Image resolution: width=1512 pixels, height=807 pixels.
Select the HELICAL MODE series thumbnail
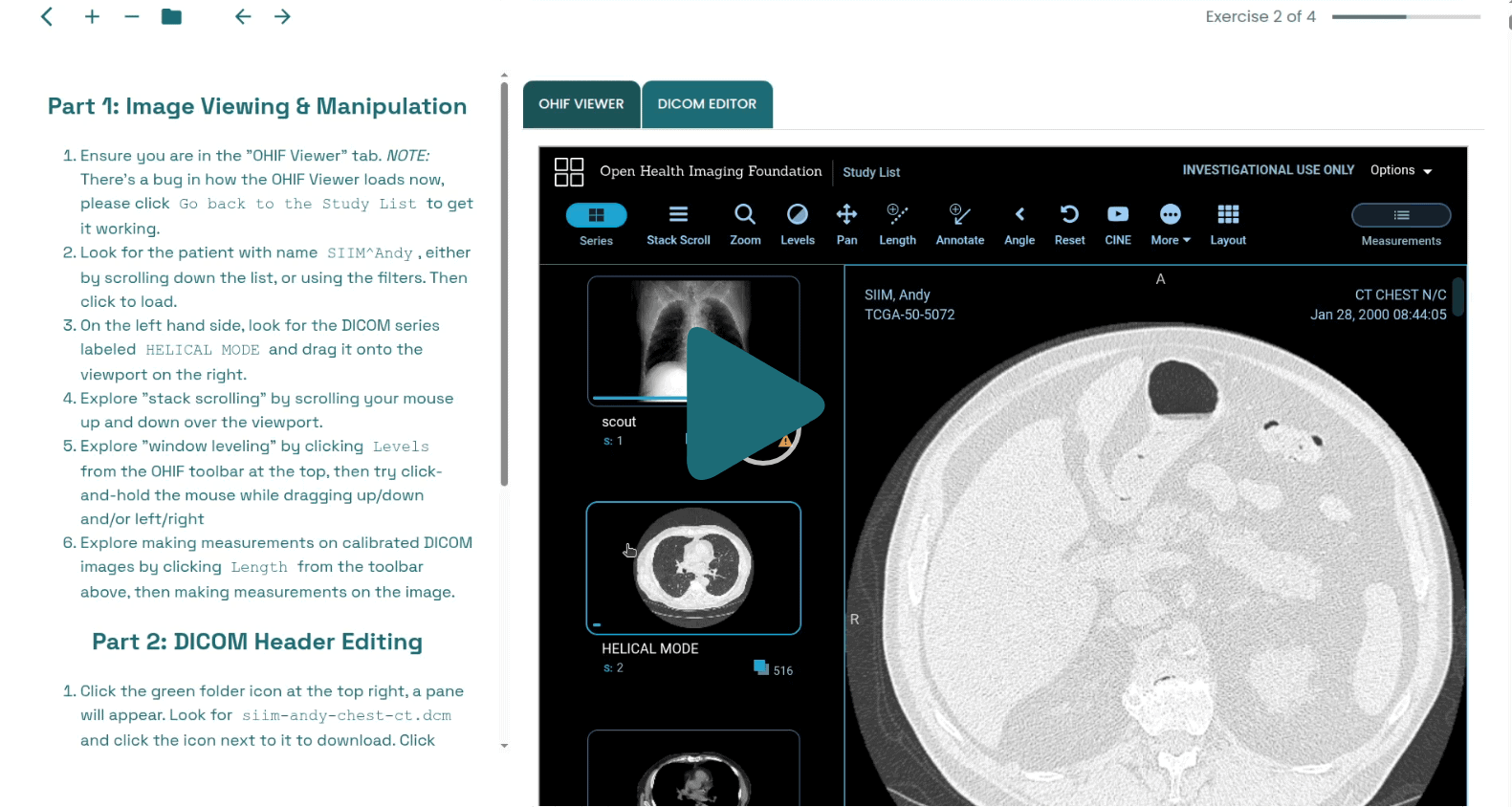coord(693,568)
